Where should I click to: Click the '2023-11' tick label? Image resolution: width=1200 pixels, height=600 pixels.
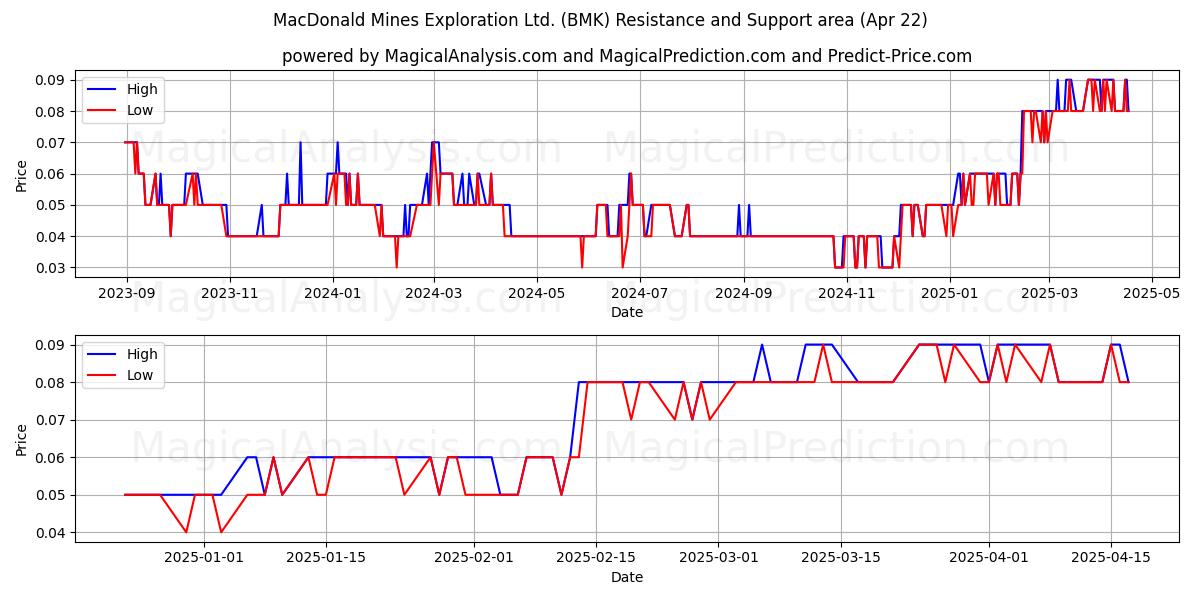230,293
